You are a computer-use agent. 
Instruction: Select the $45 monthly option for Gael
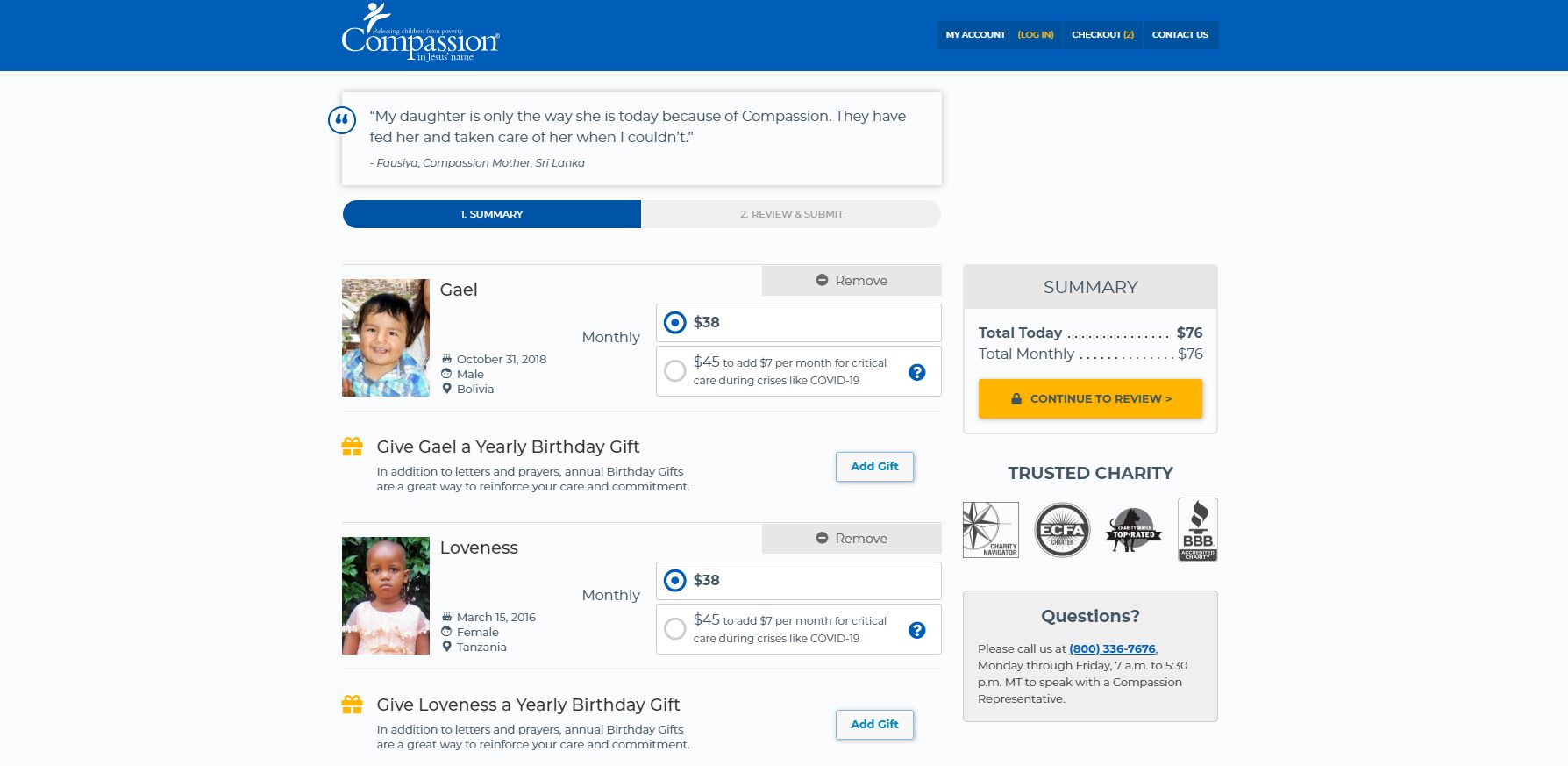[x=799, y=371]
